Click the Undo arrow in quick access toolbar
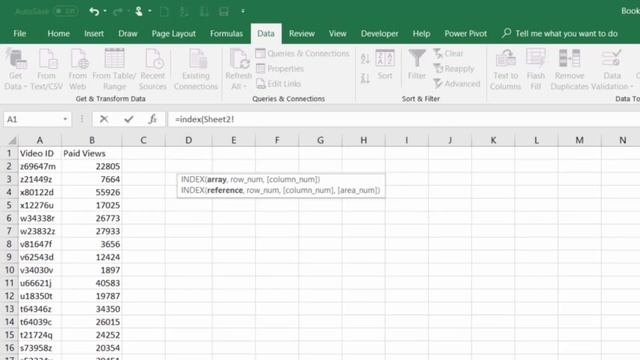The width and height of the screenshot is (640, 360). point(94,11)
